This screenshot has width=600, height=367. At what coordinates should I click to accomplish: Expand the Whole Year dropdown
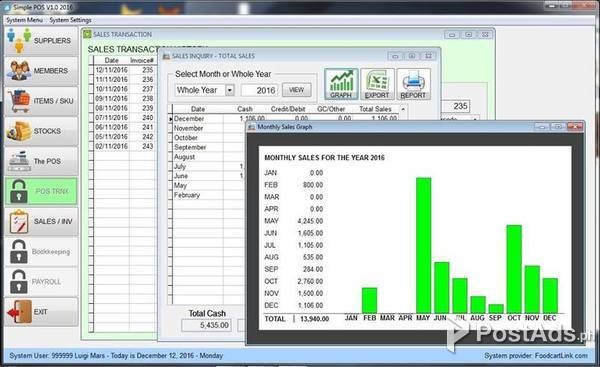[230, 90]
